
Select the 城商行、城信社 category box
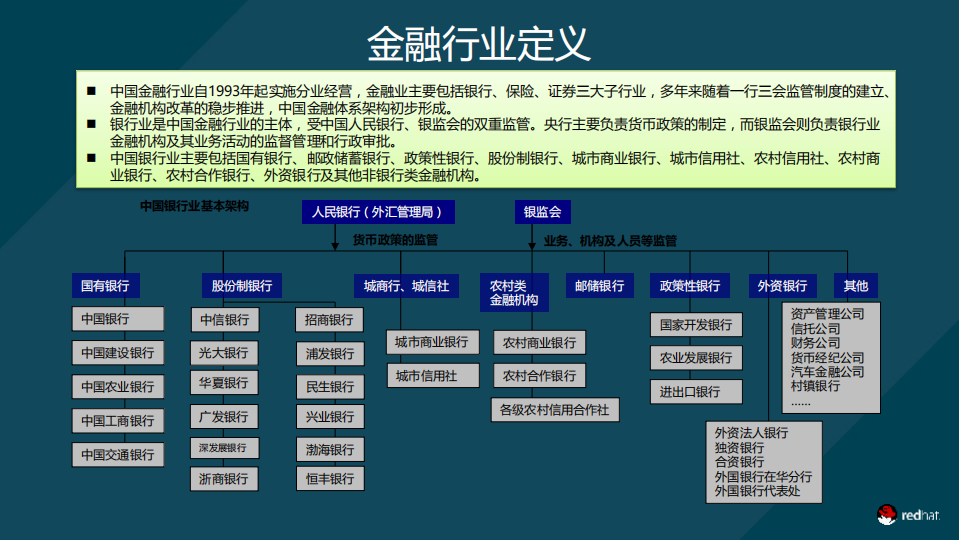pos(406,286)
